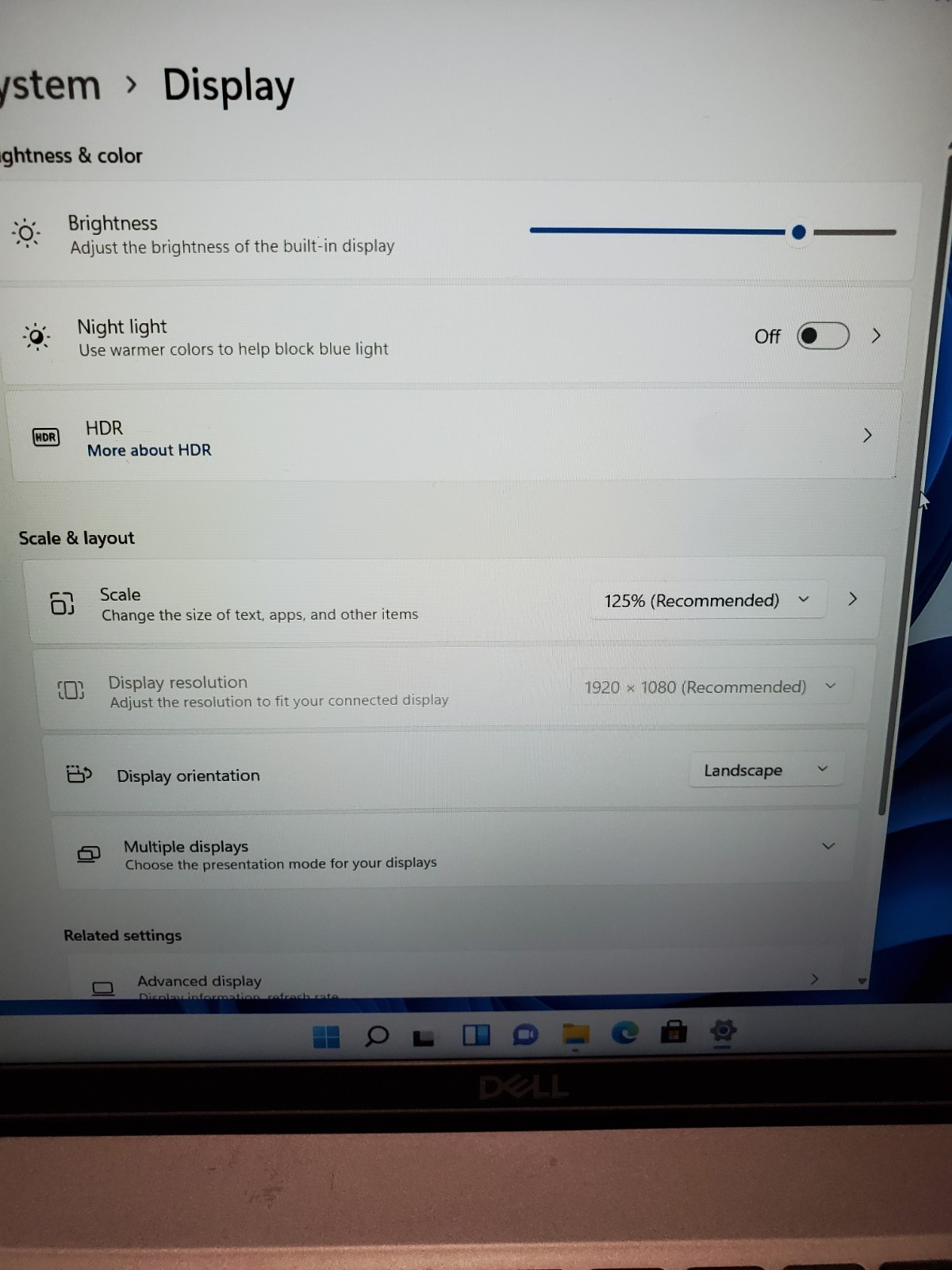Open the Scale percentage dropdown
Viewport: 952px width, 1270px height.
[x=708, y=600]
